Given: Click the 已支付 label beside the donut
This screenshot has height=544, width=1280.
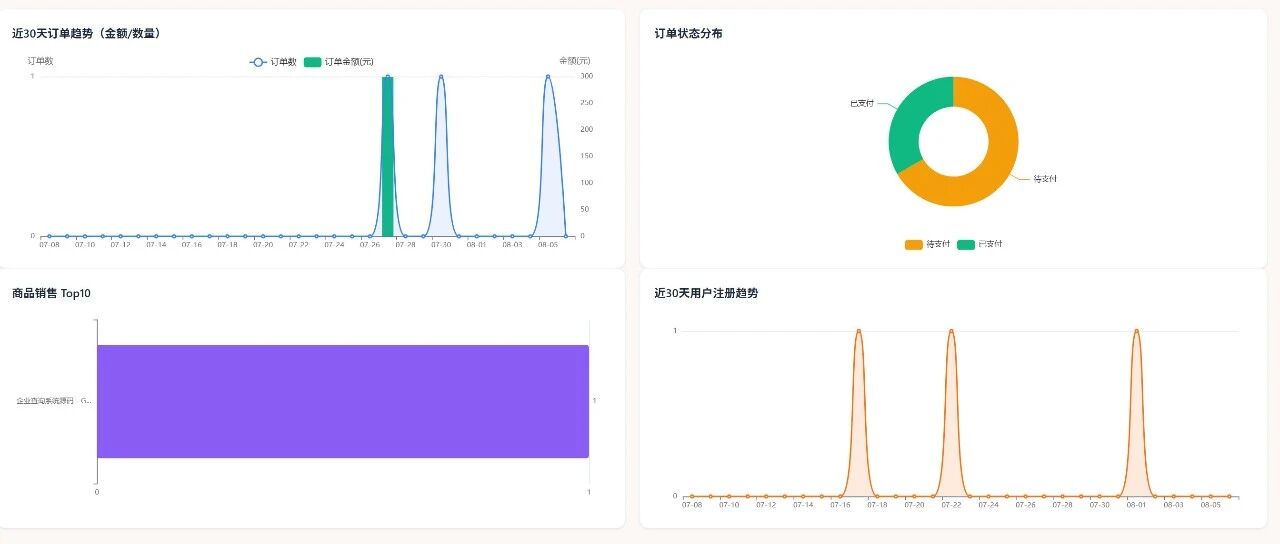Looking at the screenshot, I should [x=861, y=103].
